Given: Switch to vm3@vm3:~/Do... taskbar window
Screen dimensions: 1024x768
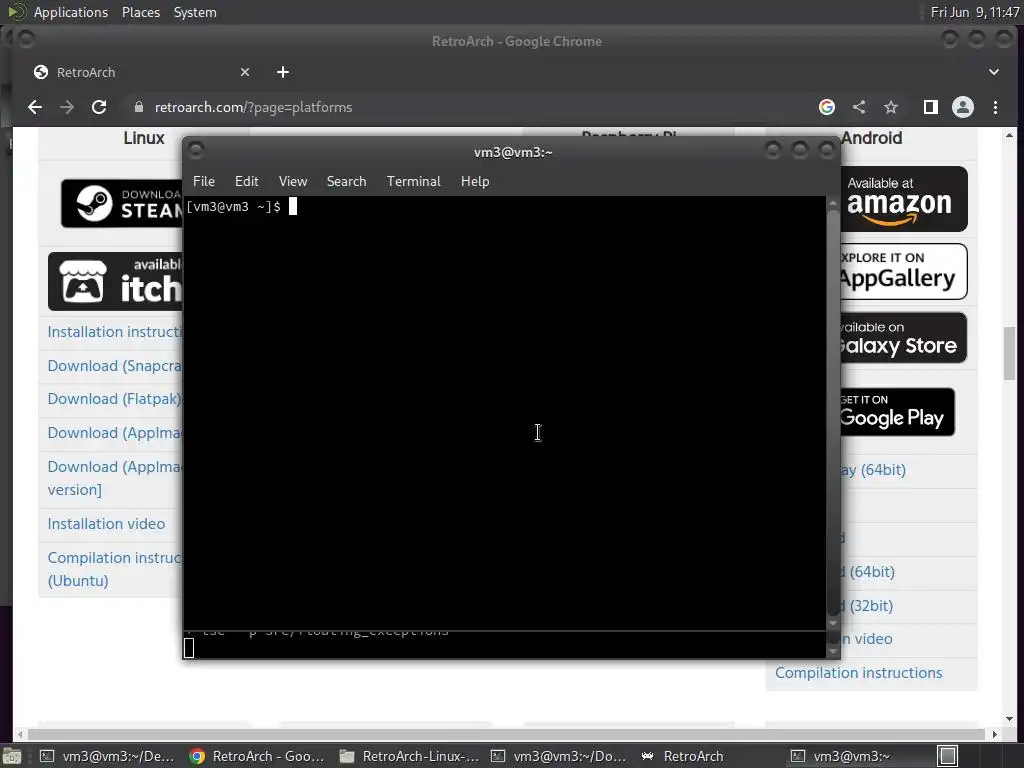Looking at the screenshot, I should tap(559, 756).
